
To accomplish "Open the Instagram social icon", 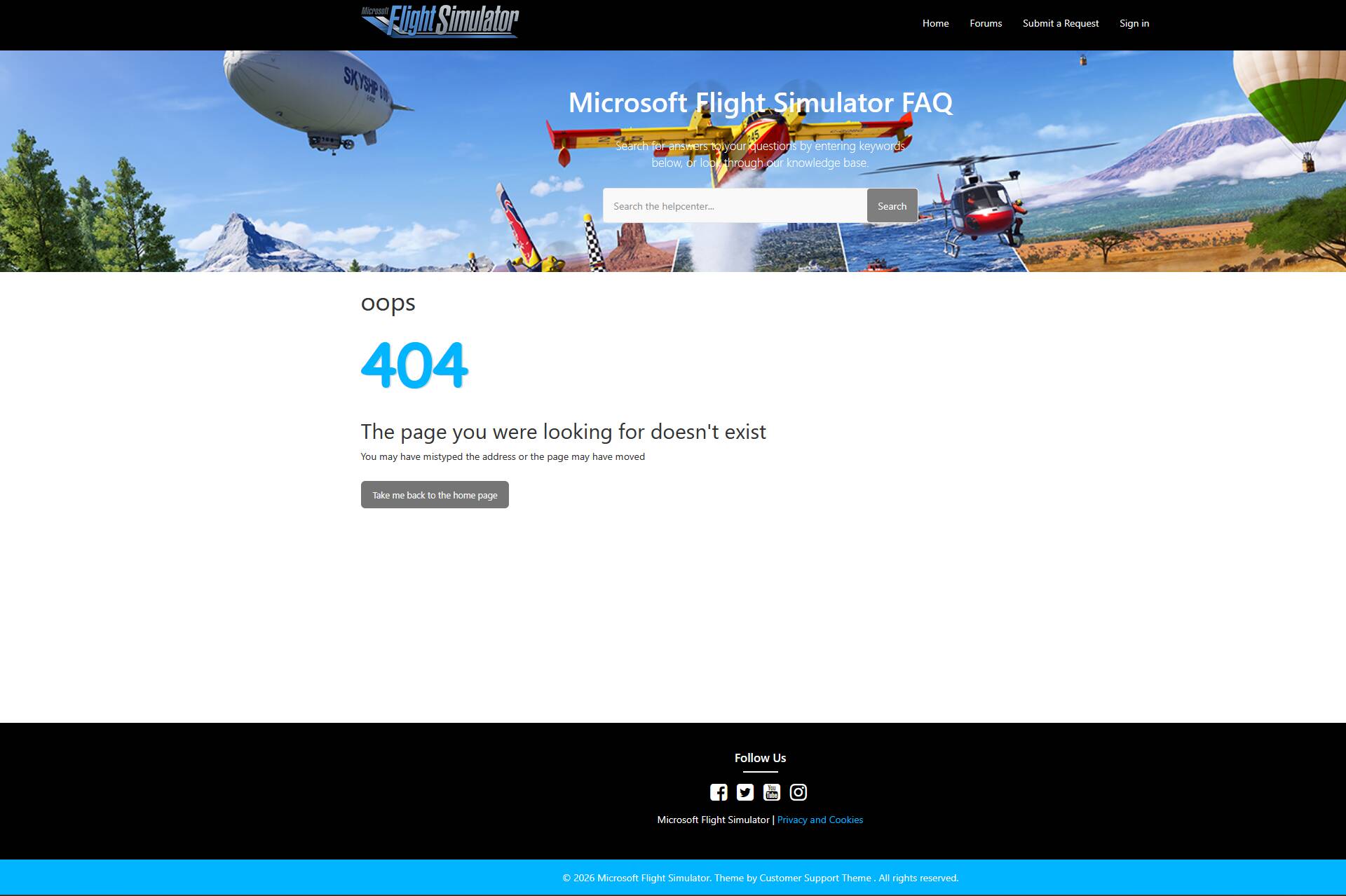I will [798, 792].
